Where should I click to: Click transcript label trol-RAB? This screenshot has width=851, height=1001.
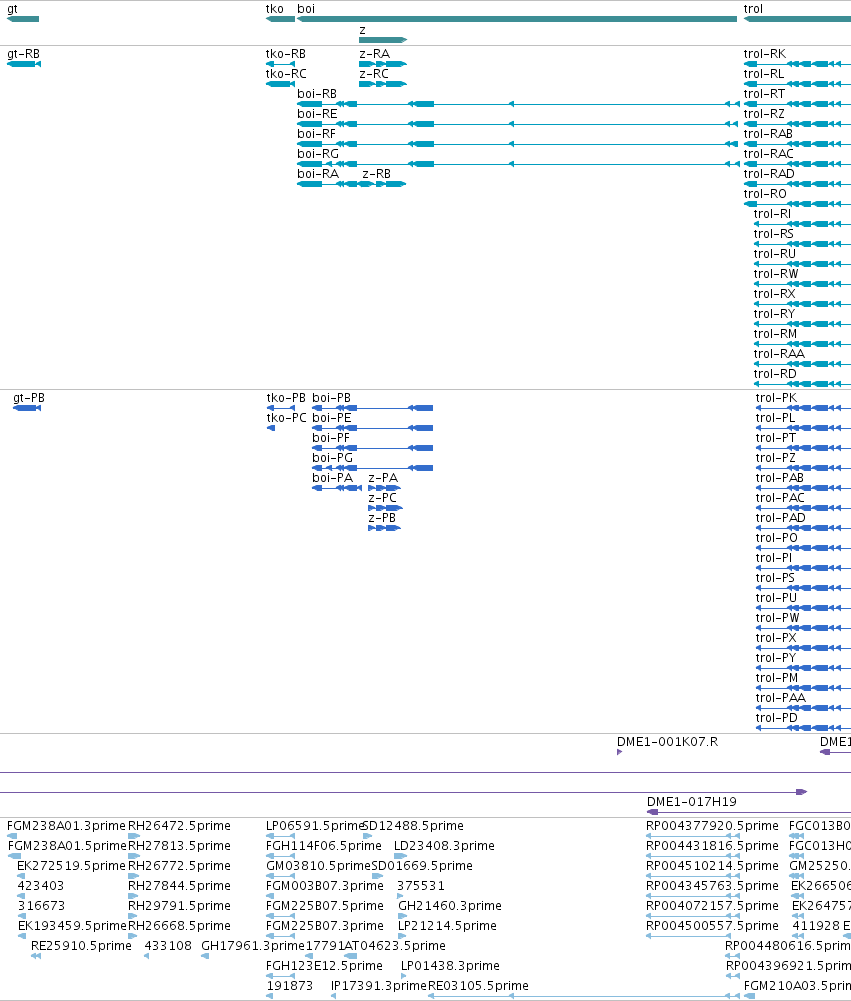coord(768,133)
